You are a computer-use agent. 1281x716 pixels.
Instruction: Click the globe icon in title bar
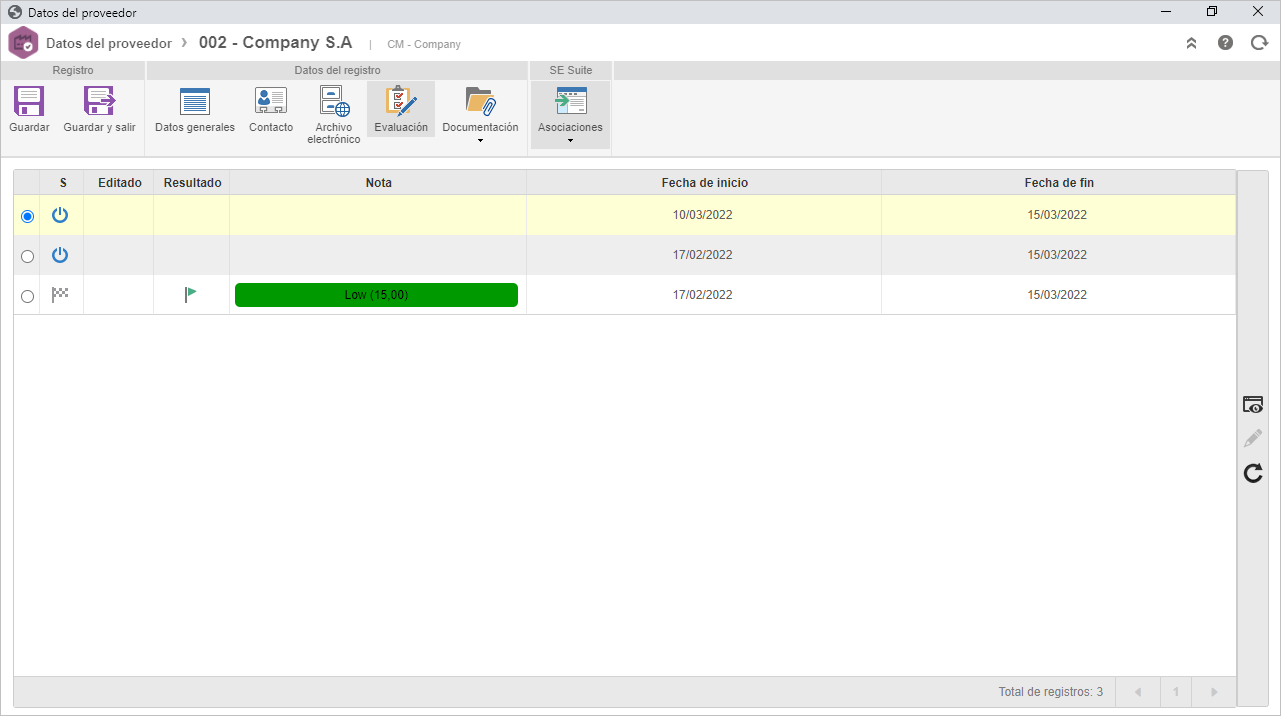point(15,12)
